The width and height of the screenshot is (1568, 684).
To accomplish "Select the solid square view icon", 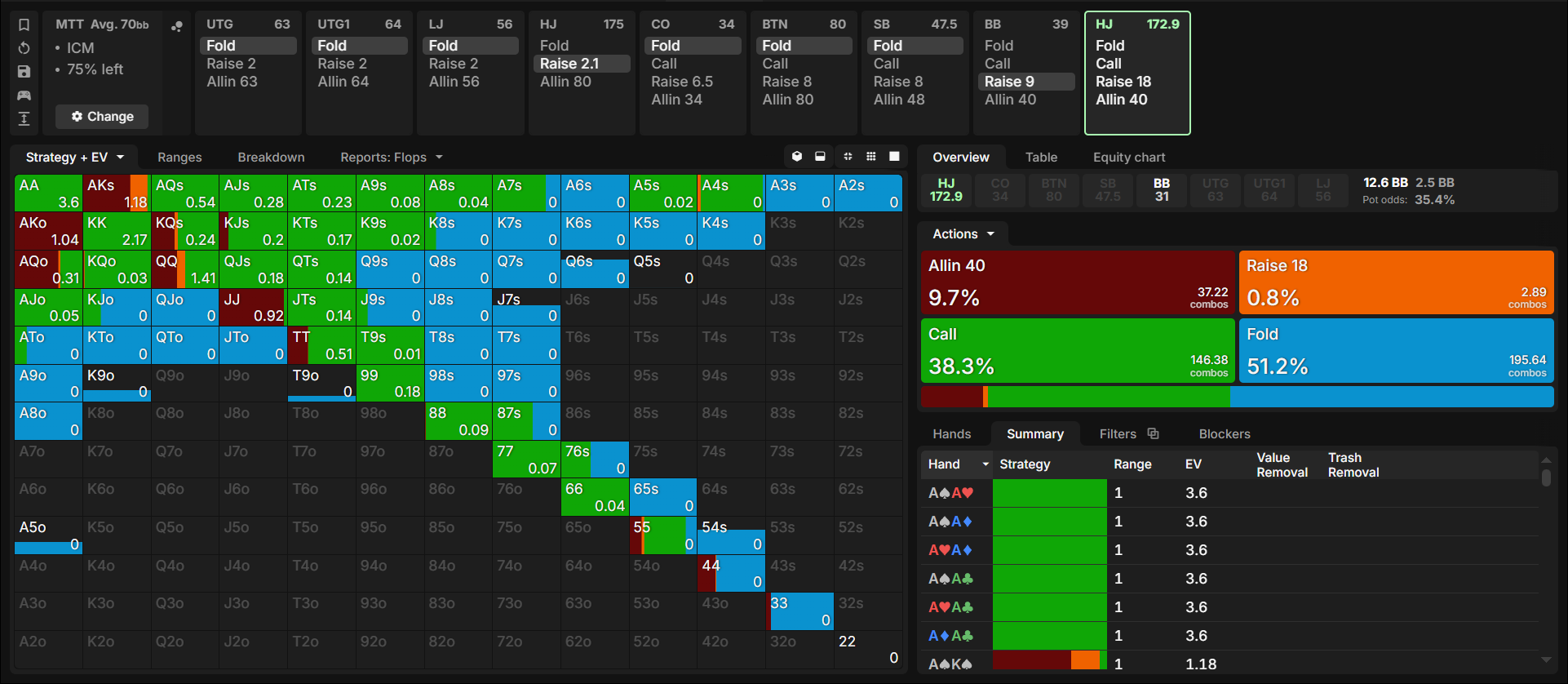I will click(894, 157).
